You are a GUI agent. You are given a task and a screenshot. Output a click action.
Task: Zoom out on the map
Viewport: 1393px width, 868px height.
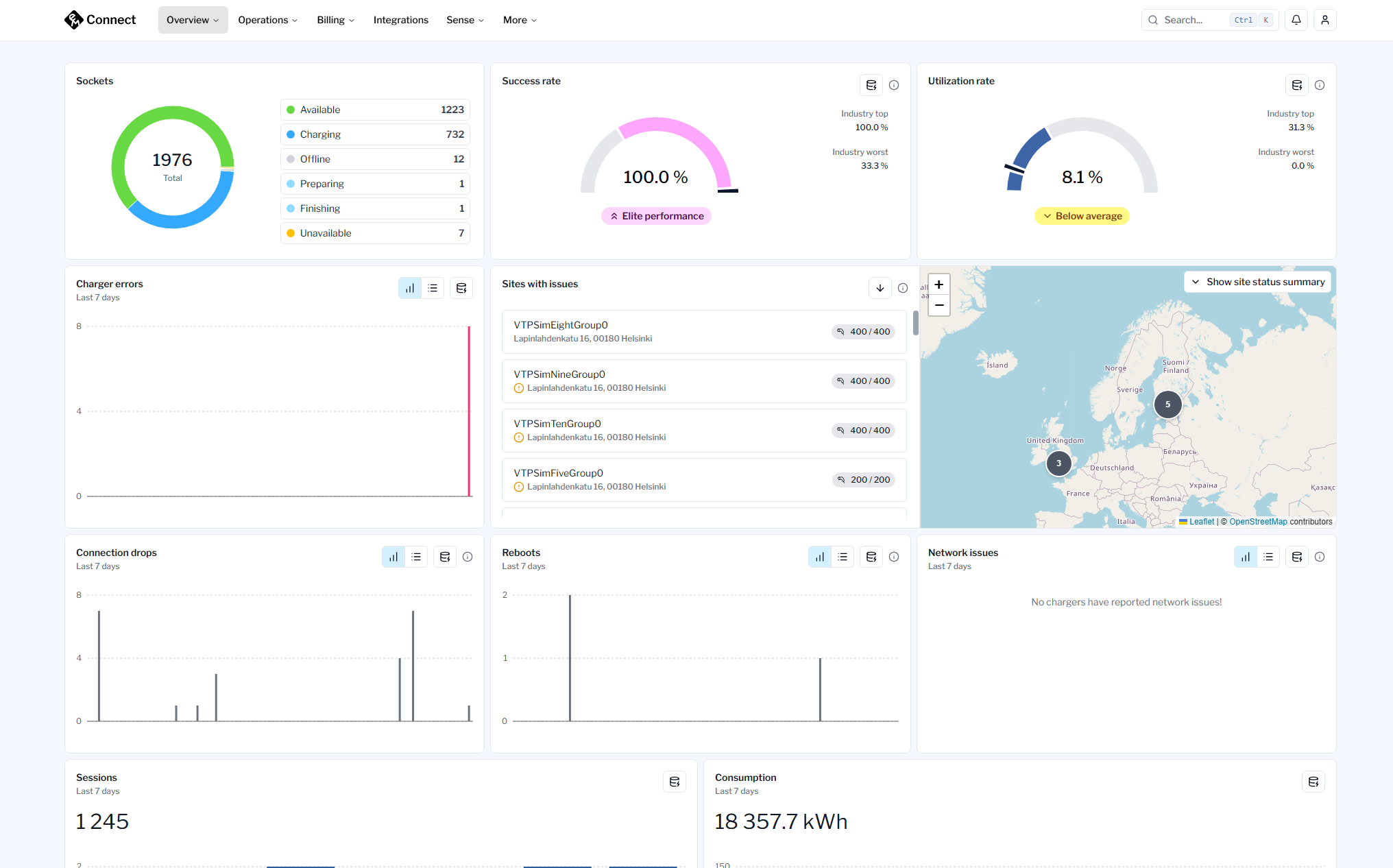click(938, 305)
